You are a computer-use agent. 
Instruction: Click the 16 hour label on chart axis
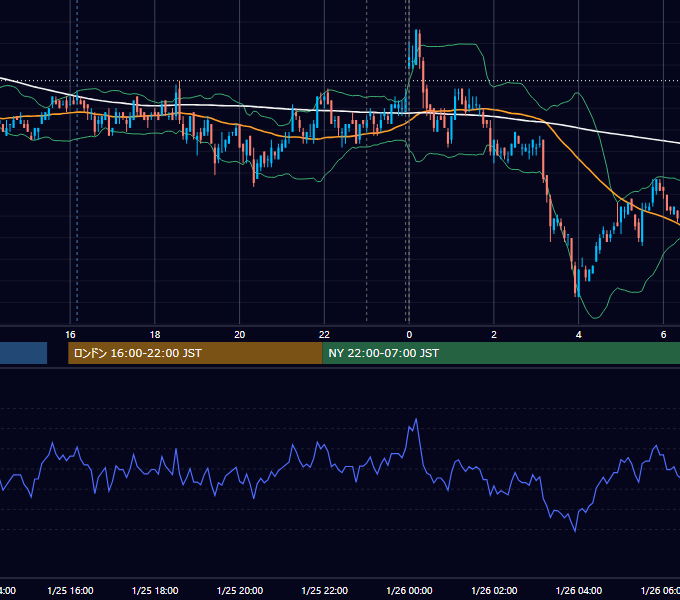pos(70,335)
